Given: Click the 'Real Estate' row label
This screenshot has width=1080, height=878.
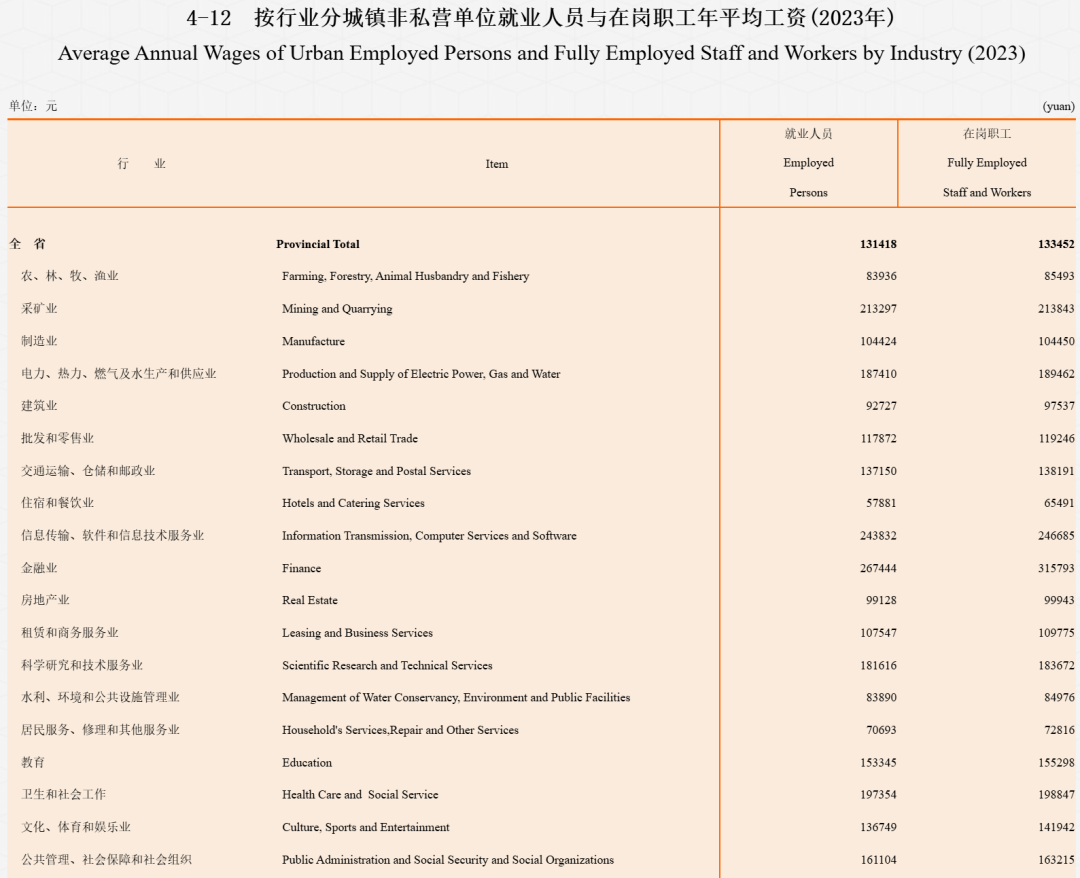Looking at the screenshot, I should click(309, 600).
